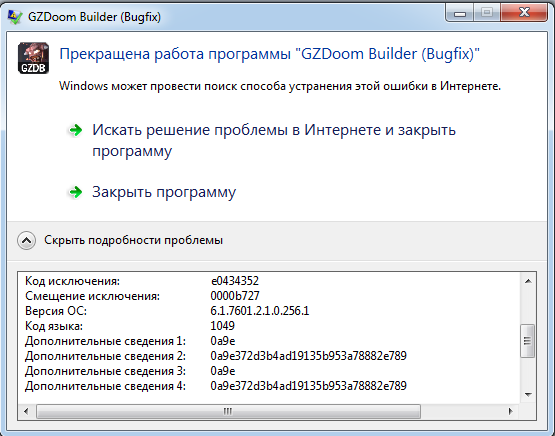Click "Дополнительные сведения 3:" label
Image resolution: width=555 pixels, height=436 pixels.
105,371
